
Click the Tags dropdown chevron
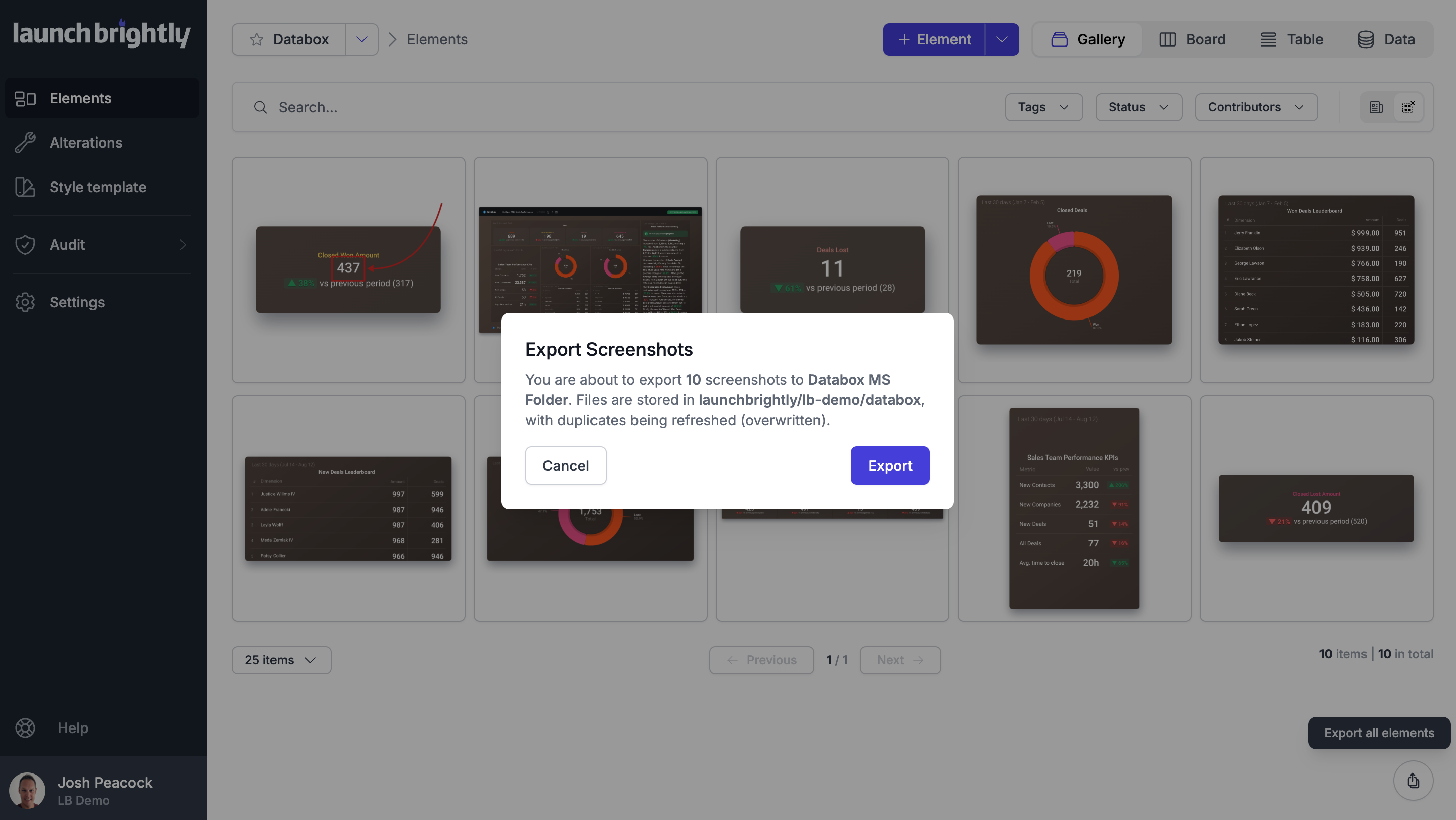tap(1064, 107)
